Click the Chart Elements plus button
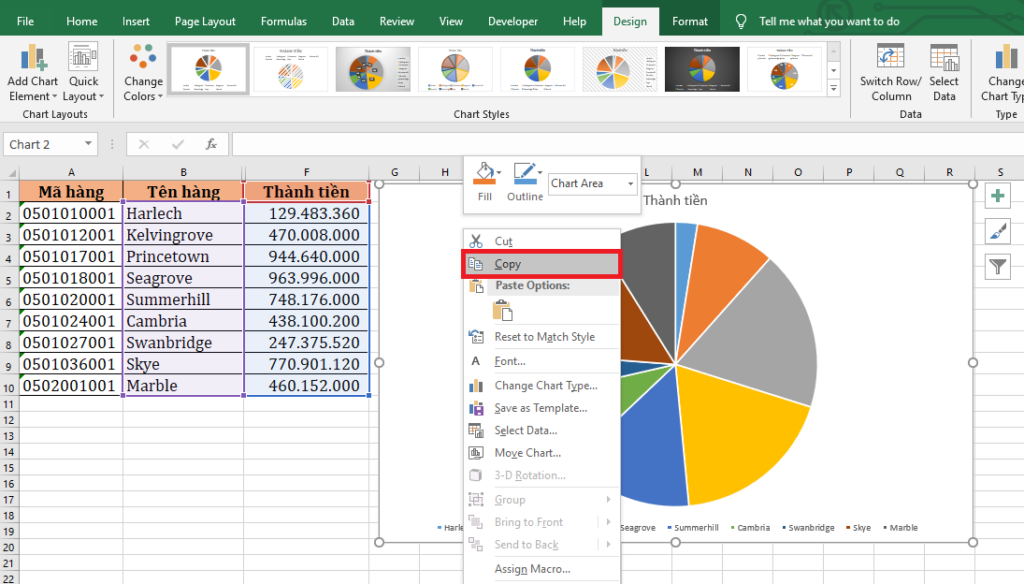The height and width of the screenshot is (584, 1024). 998,196
